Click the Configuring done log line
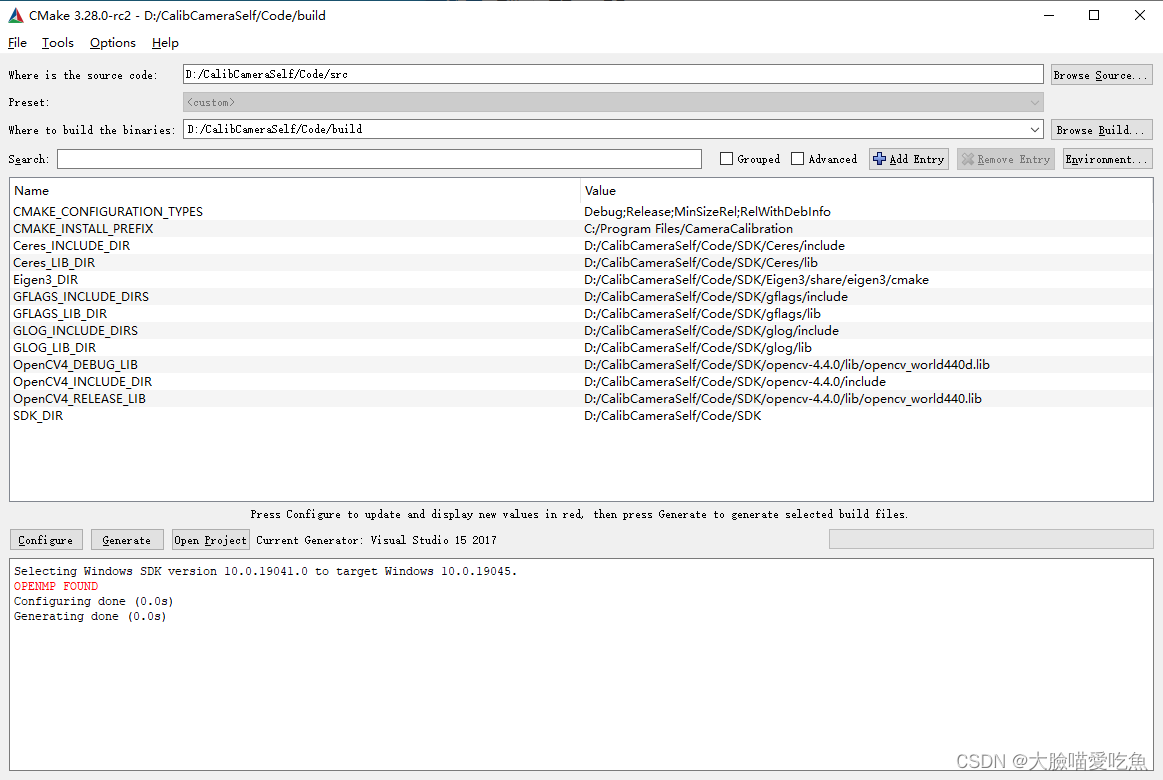This screenshot has width=1163, height=780. (93, 601)
